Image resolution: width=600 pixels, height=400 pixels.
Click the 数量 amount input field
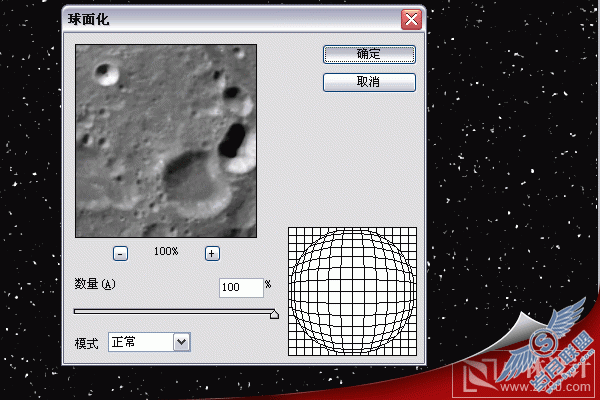tap(241, 287)
